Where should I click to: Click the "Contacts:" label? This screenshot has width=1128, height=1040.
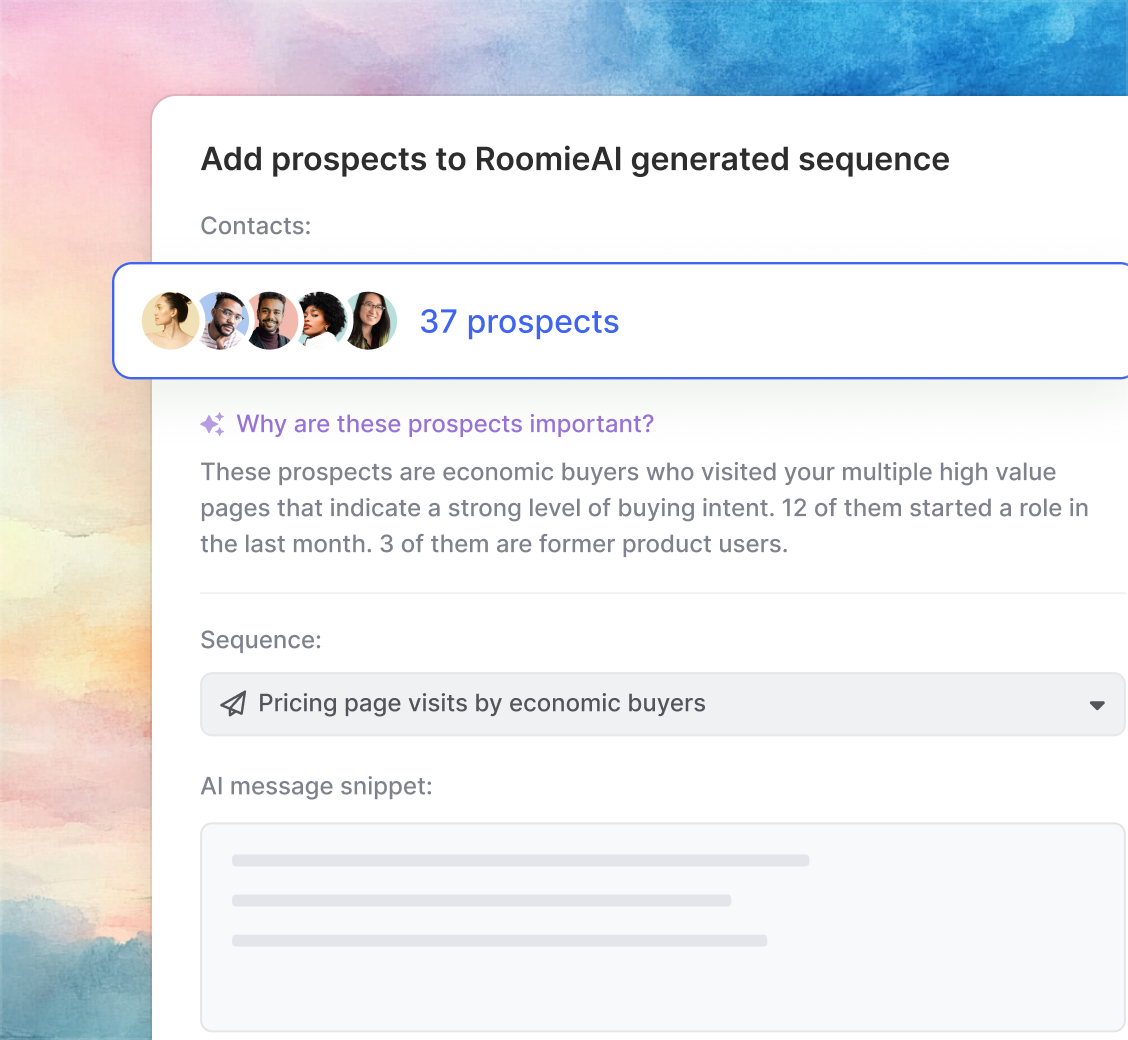[x=256, y=226]
